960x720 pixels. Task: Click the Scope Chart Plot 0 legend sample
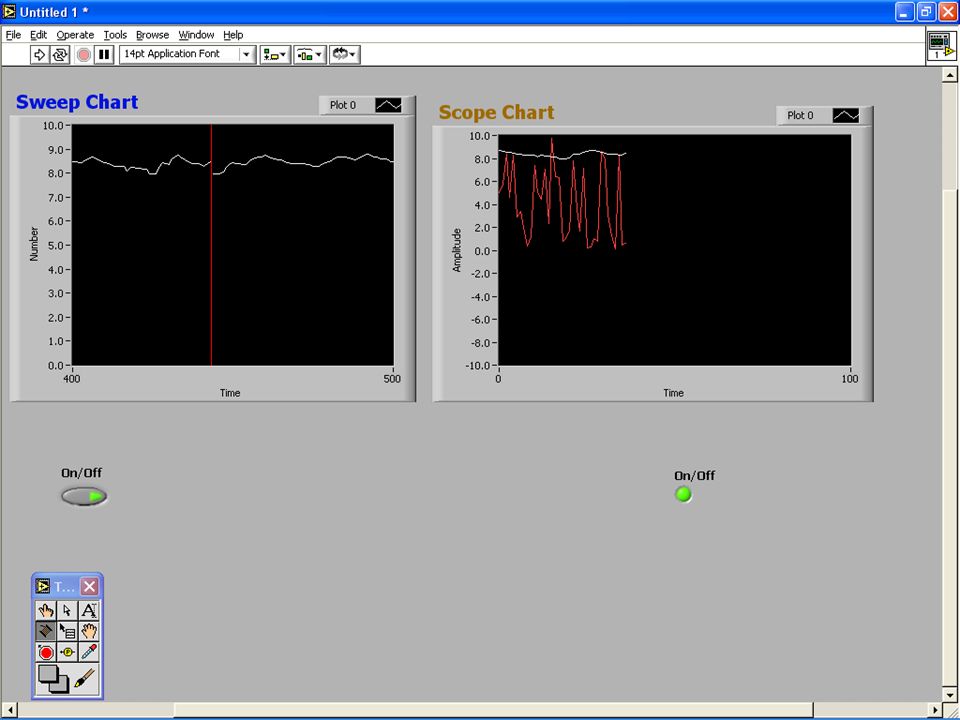(x=846, y=115)
